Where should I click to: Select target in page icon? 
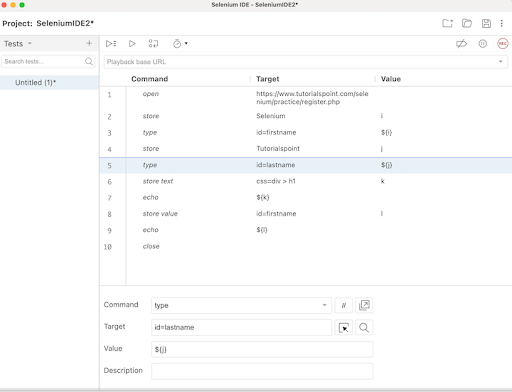coord(343,328)
